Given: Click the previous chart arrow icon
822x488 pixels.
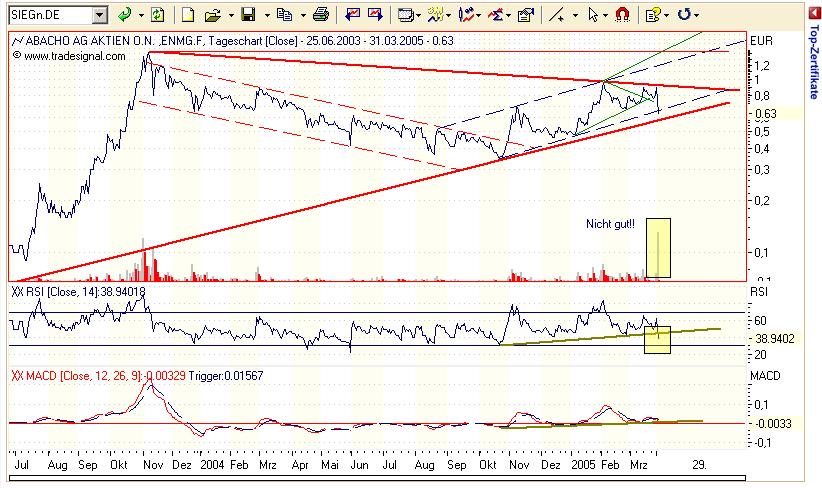Looking at the screenshot, I should click(x=352, y=15).
